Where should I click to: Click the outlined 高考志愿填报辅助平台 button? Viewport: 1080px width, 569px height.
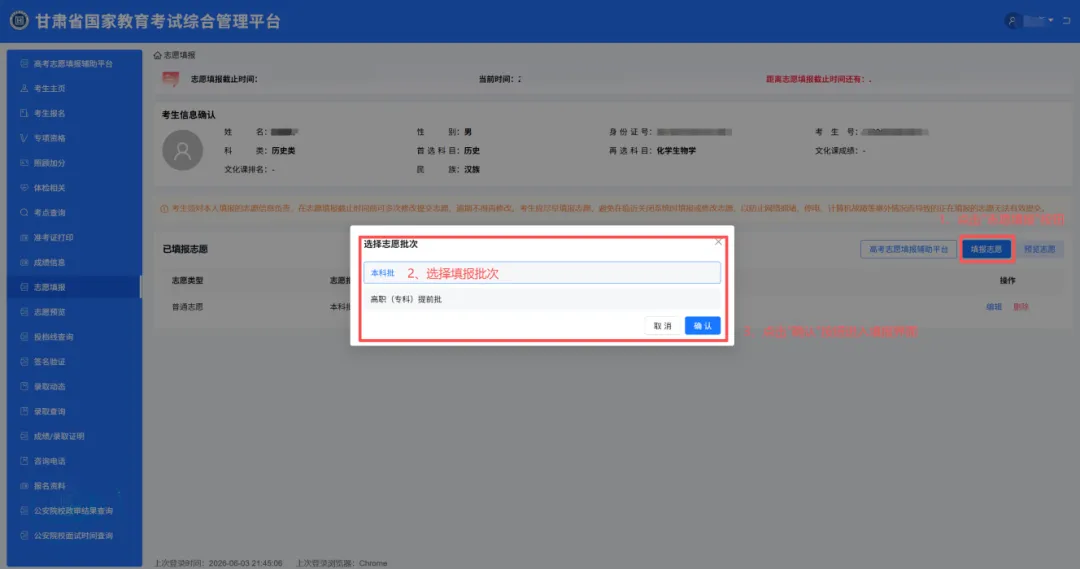[x=908, y=249]
